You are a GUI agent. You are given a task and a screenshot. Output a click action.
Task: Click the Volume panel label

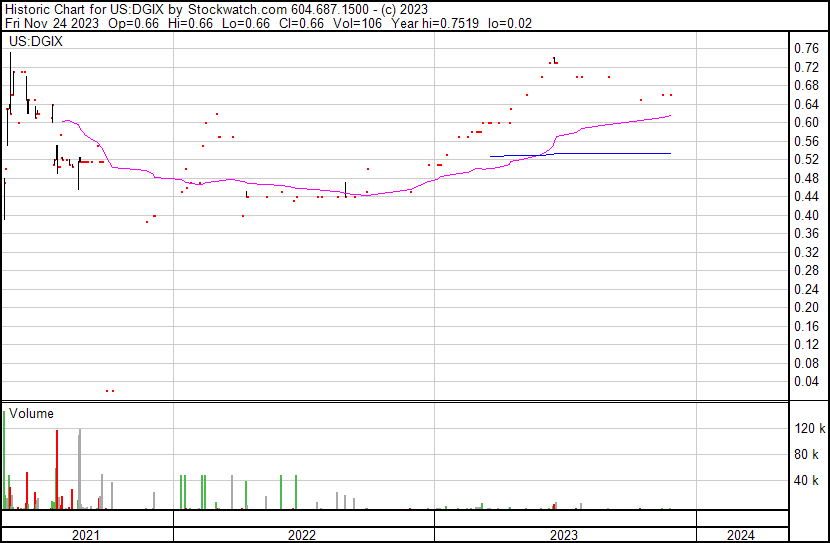[31, 413]
